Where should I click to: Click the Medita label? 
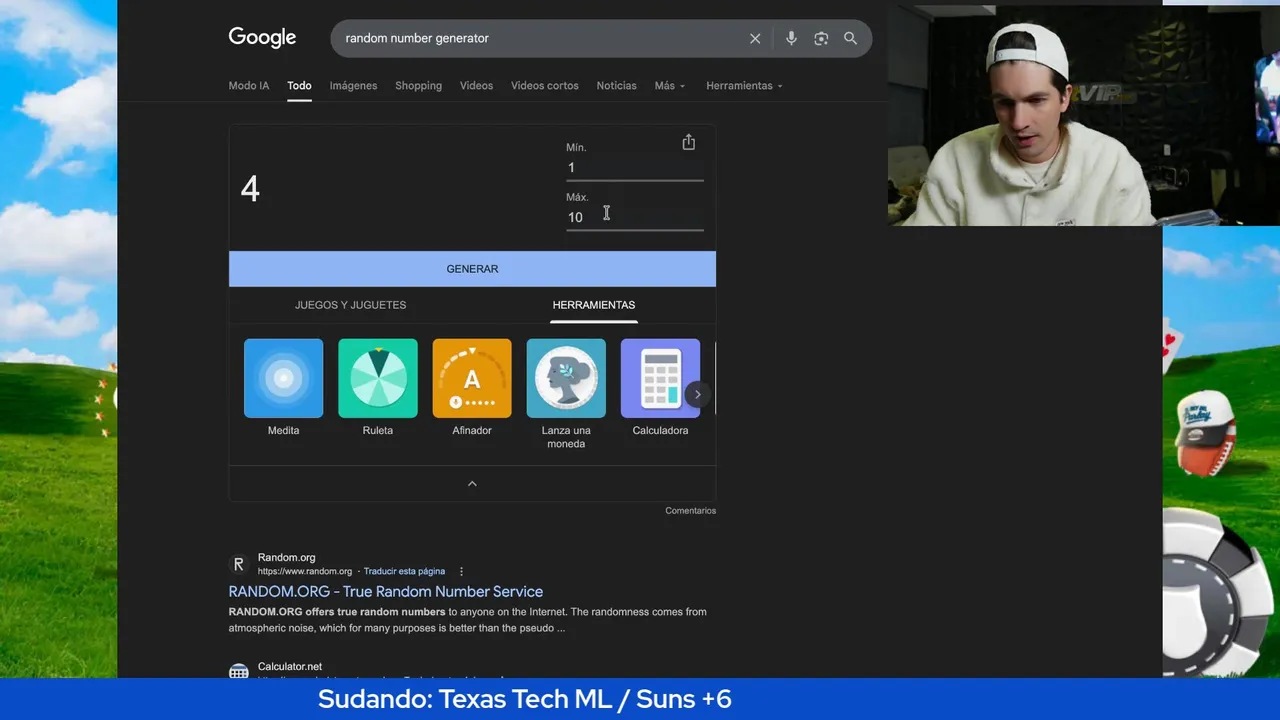click(283, 431)
